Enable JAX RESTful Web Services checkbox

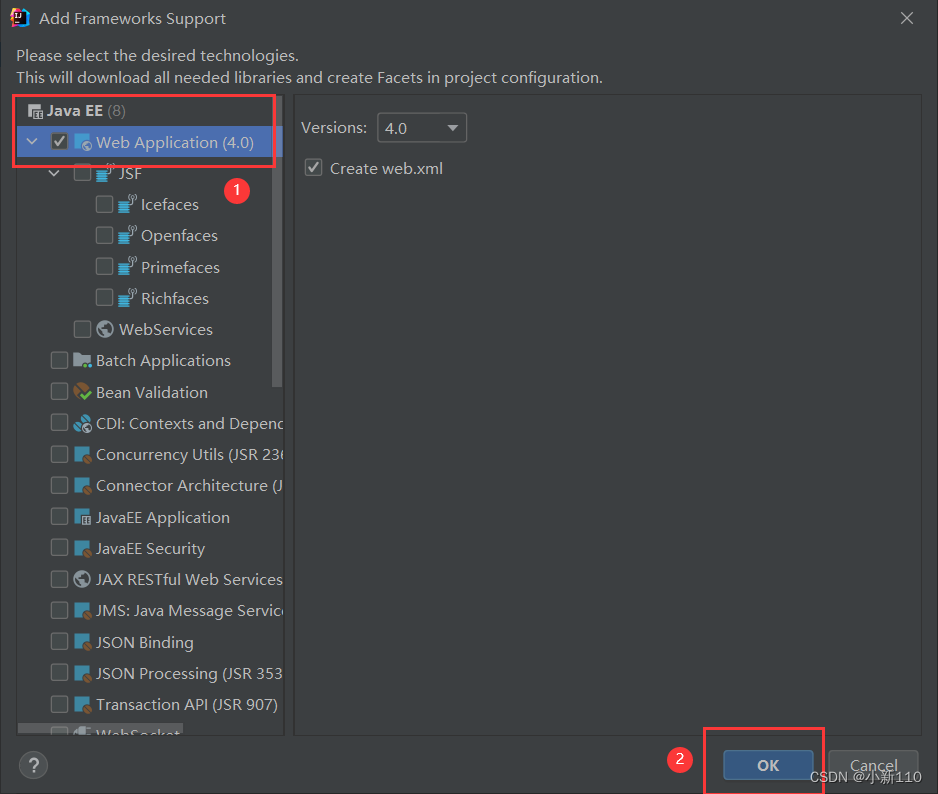pos(59,579)
